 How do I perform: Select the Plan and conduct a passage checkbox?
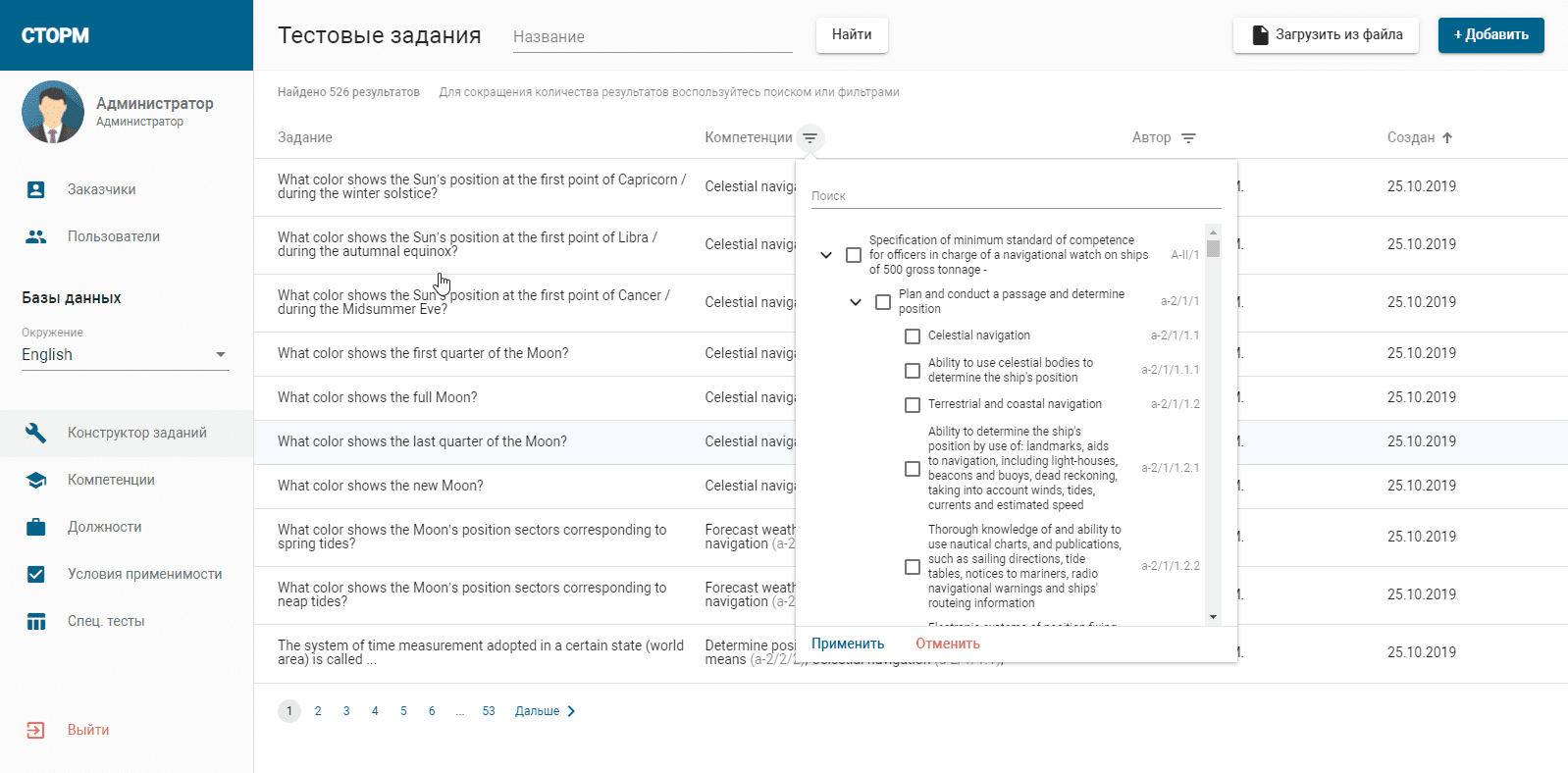click(x=883, y=302)
